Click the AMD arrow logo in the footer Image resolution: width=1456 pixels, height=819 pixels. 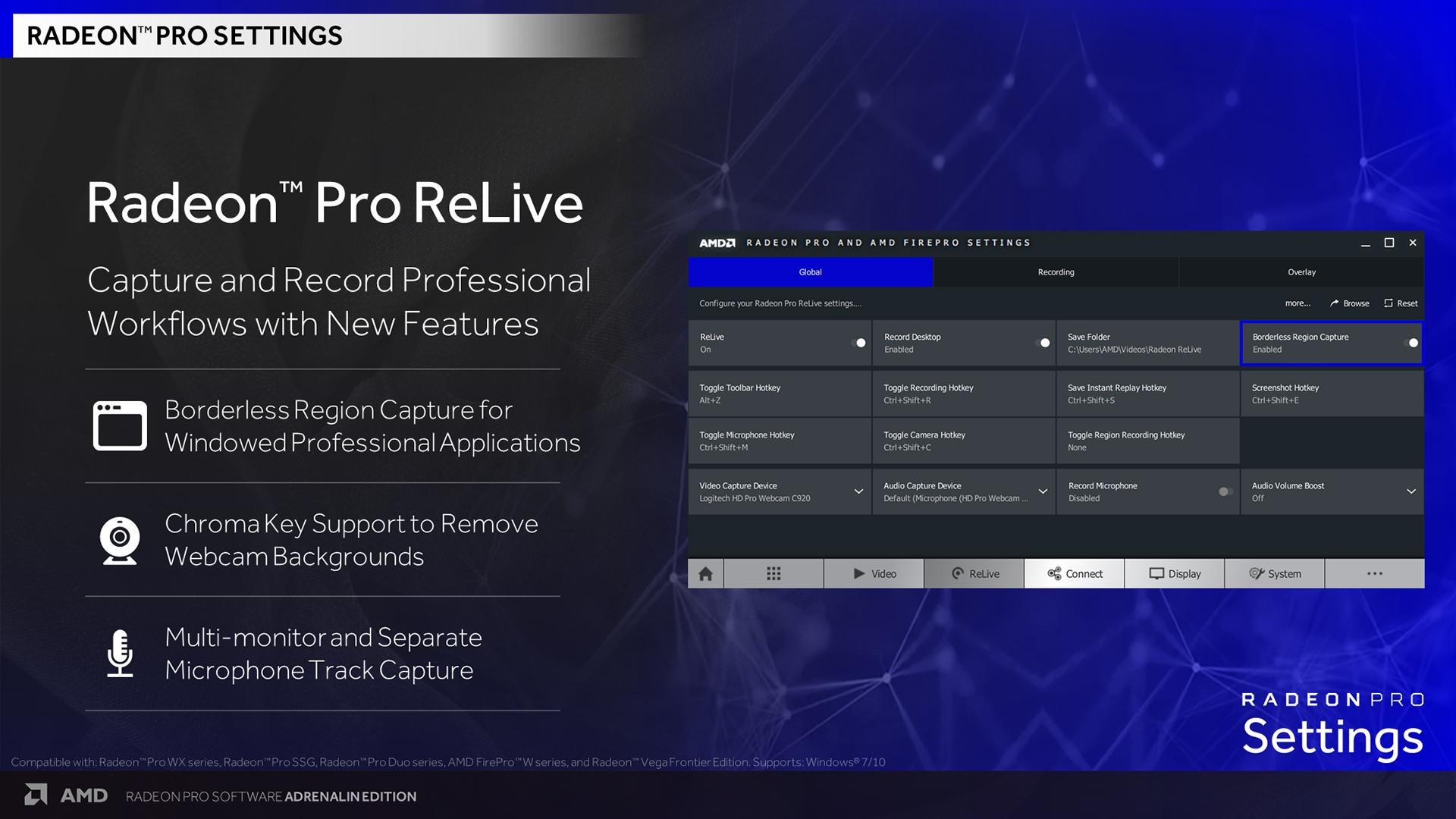click(36, 795)
